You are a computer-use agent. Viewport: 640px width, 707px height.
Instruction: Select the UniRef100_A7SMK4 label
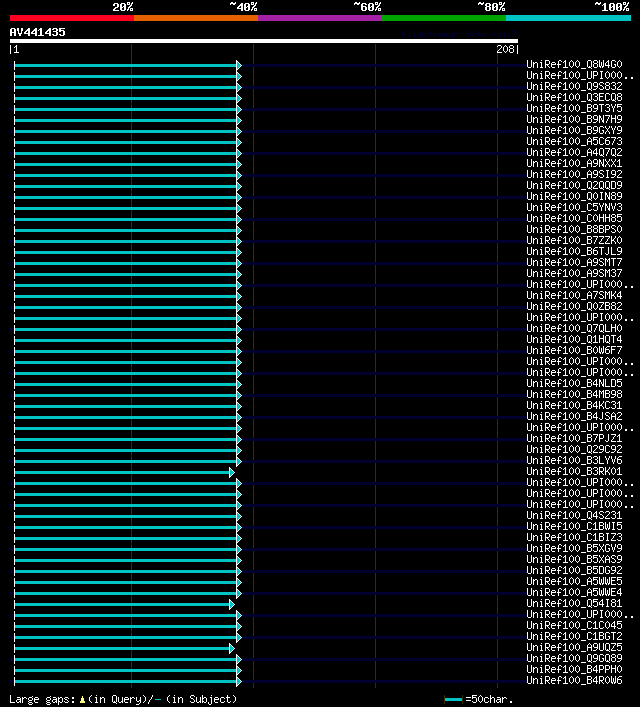[574, 295]
